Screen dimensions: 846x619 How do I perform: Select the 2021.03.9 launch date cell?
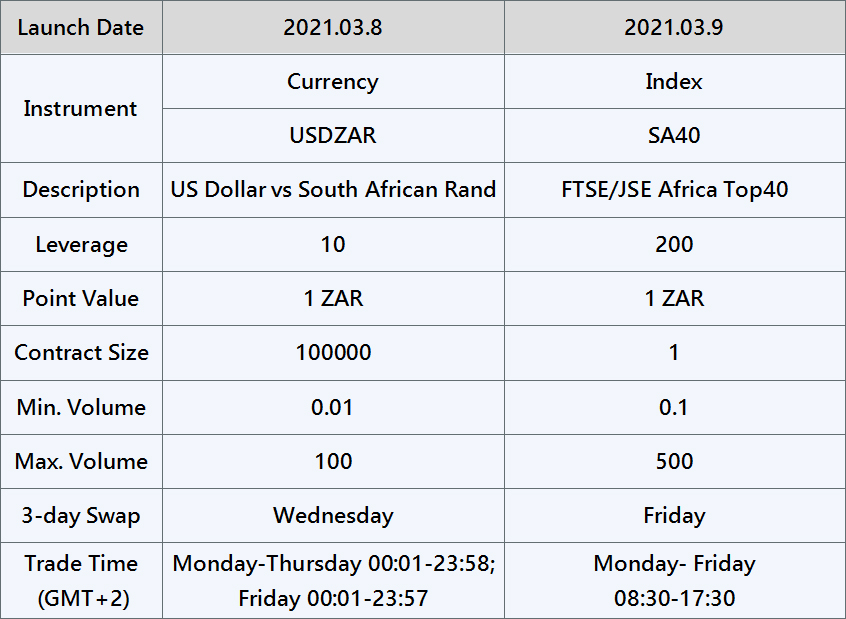point(674,27)
